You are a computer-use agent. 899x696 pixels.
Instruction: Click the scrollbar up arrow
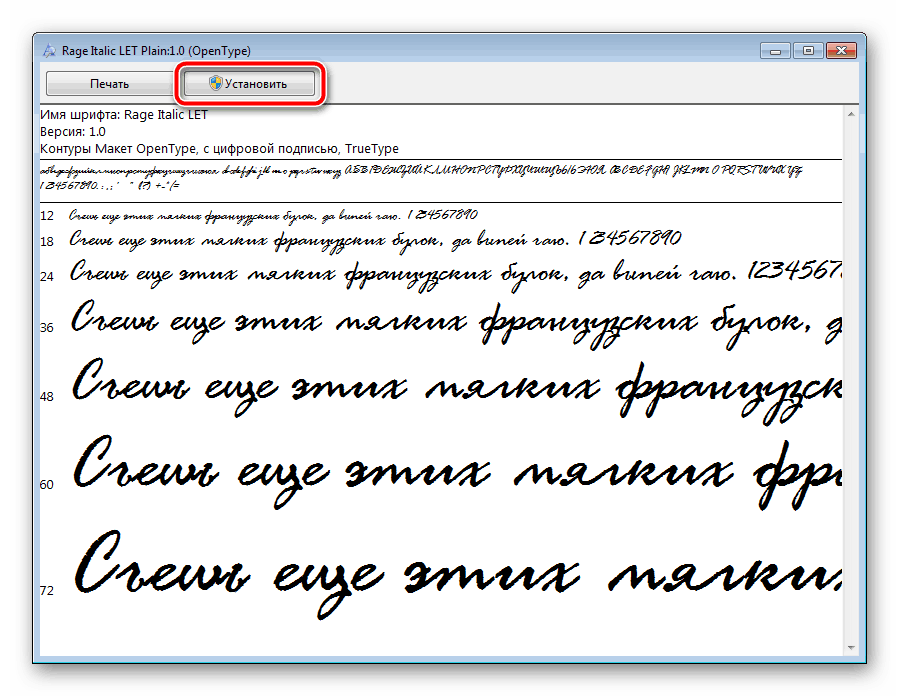tap(851, 115)
